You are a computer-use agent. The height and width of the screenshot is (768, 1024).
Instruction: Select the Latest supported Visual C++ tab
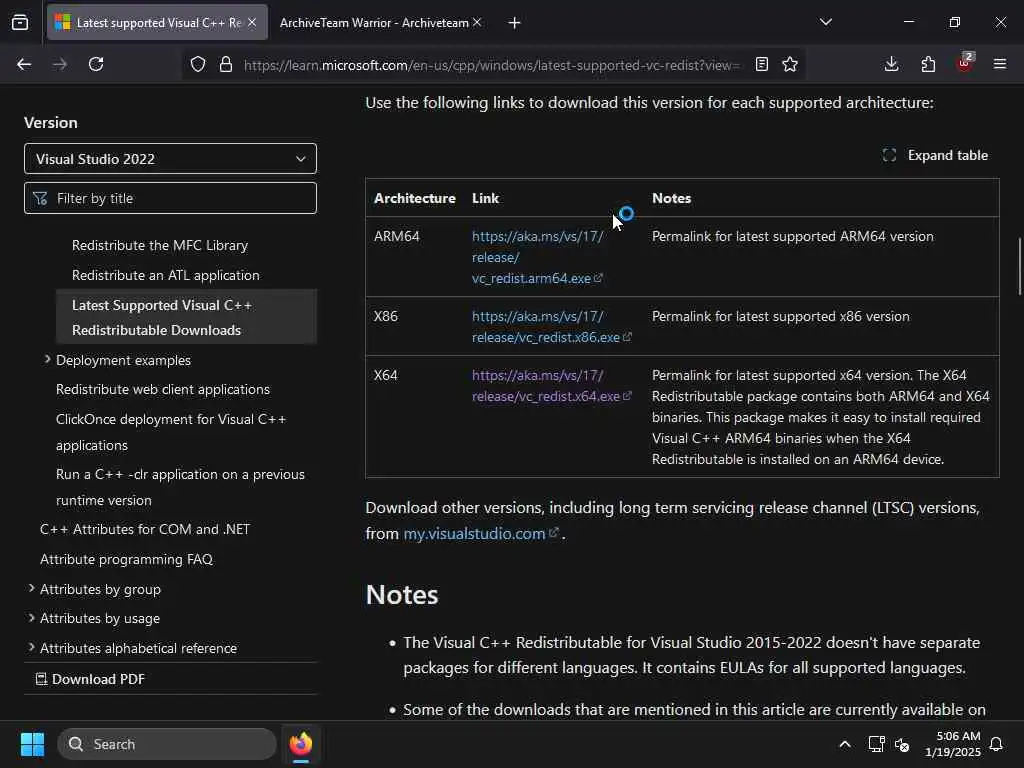click(157, 23)
